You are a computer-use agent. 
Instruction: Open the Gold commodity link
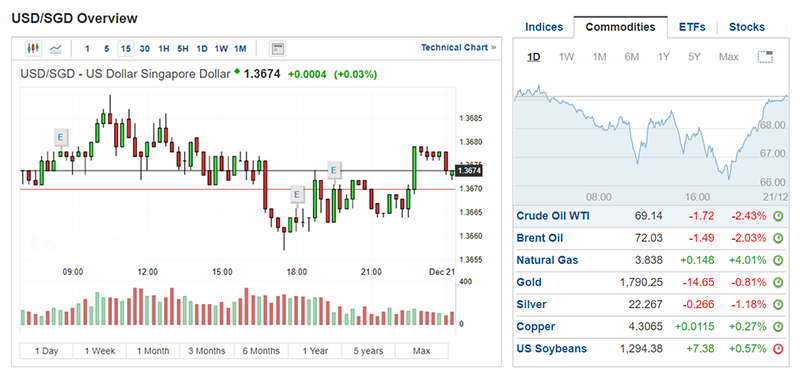tap(529, 282)
